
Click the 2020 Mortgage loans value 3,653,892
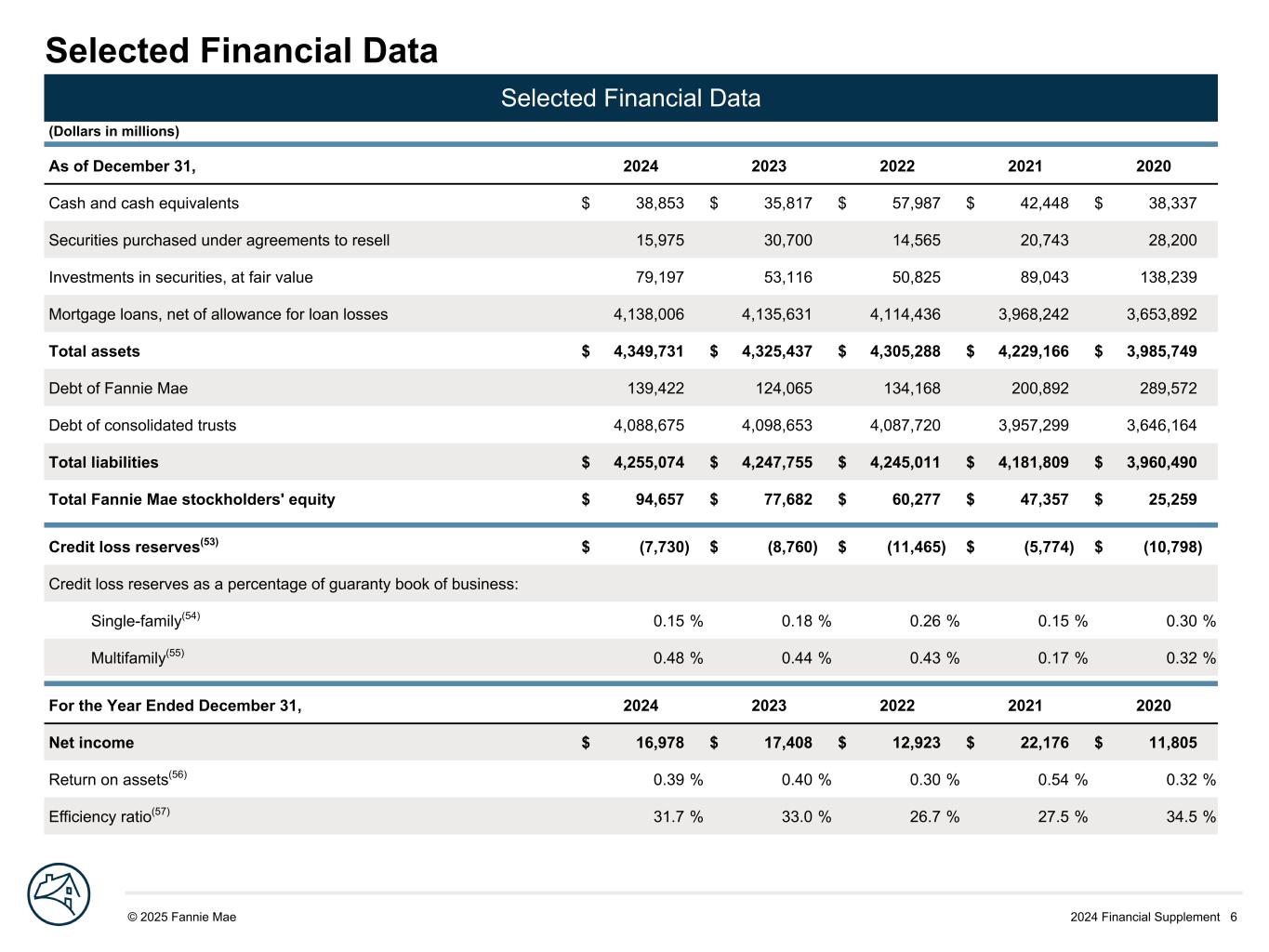tap(1161, 314)
